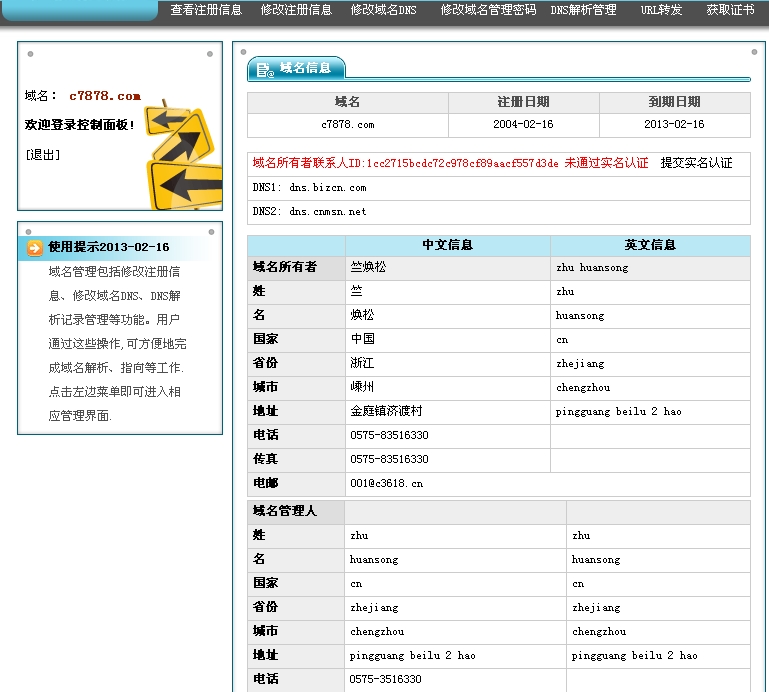Image resolution: width=769 pixels, height=692 pixels.
Task: Click the 到期日期 column header
Action: (674, 102)
